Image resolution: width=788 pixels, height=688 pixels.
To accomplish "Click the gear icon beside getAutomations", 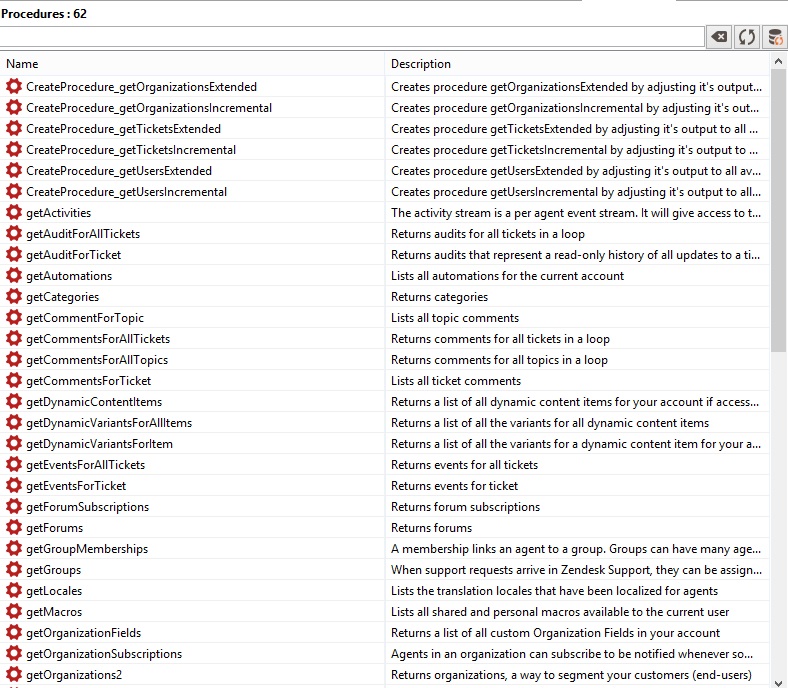I will (14, 276).
